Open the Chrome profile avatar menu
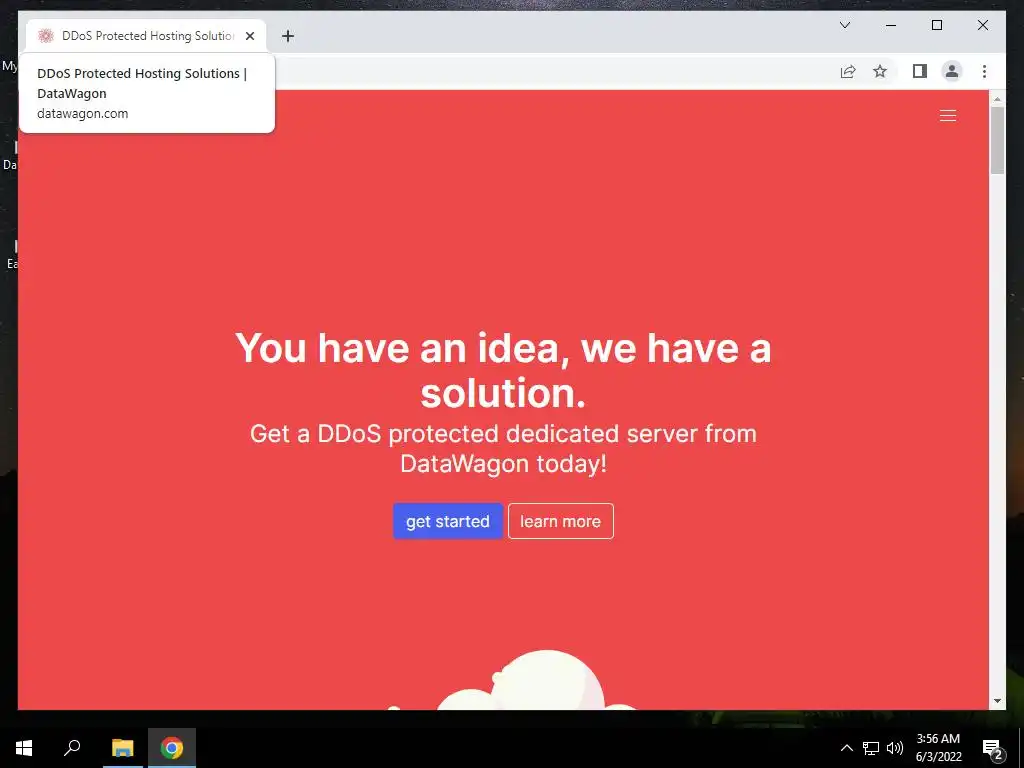The image size is (1024, 768). coord(952,71)
